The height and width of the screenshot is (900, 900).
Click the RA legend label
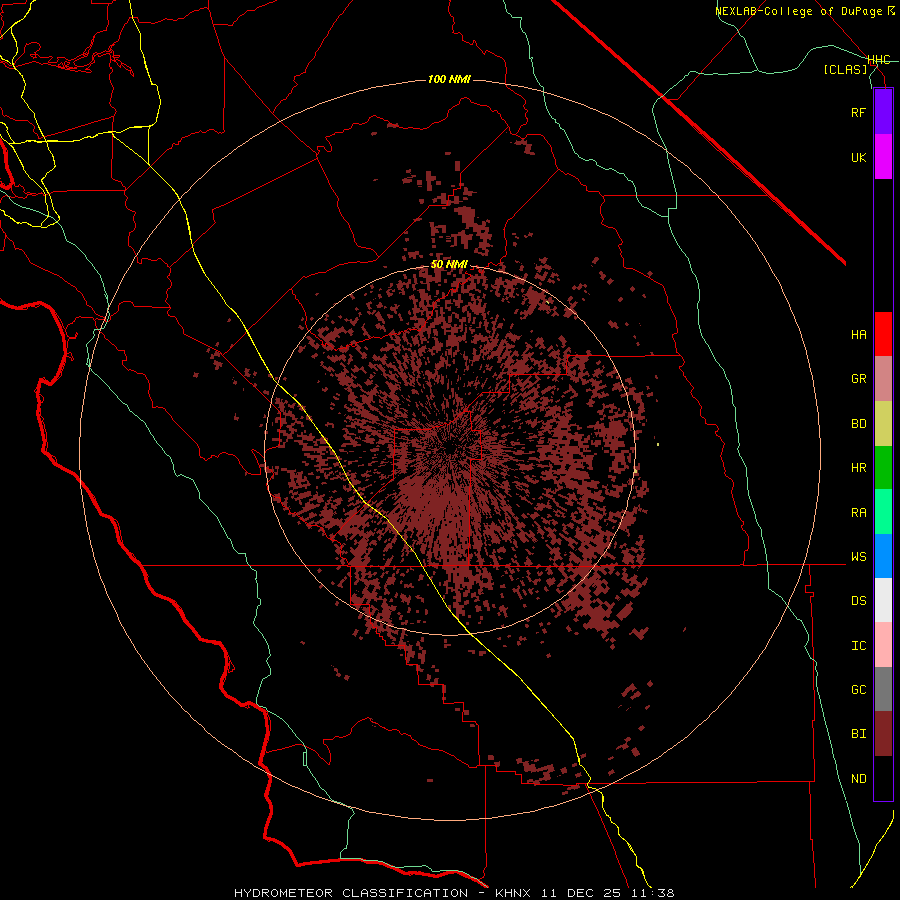click(858, 513)
